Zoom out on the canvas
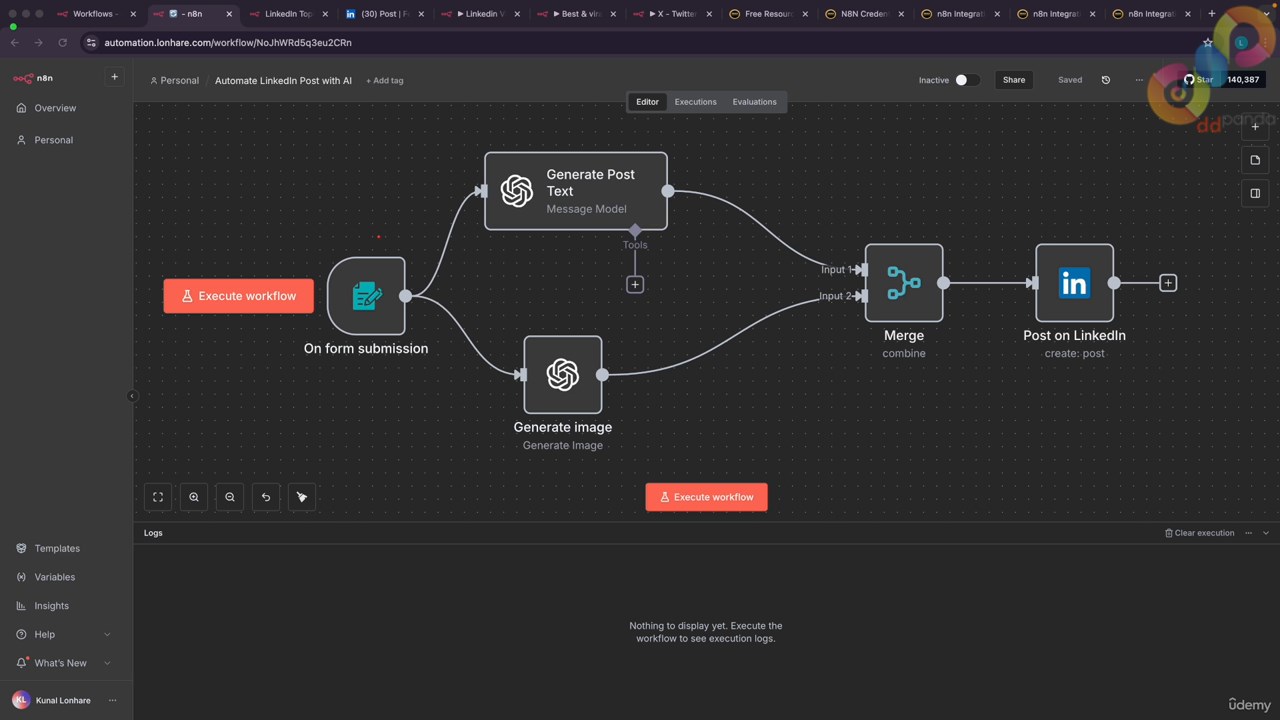This screenshot has height=720, width=1280. [x=230, y=497]
